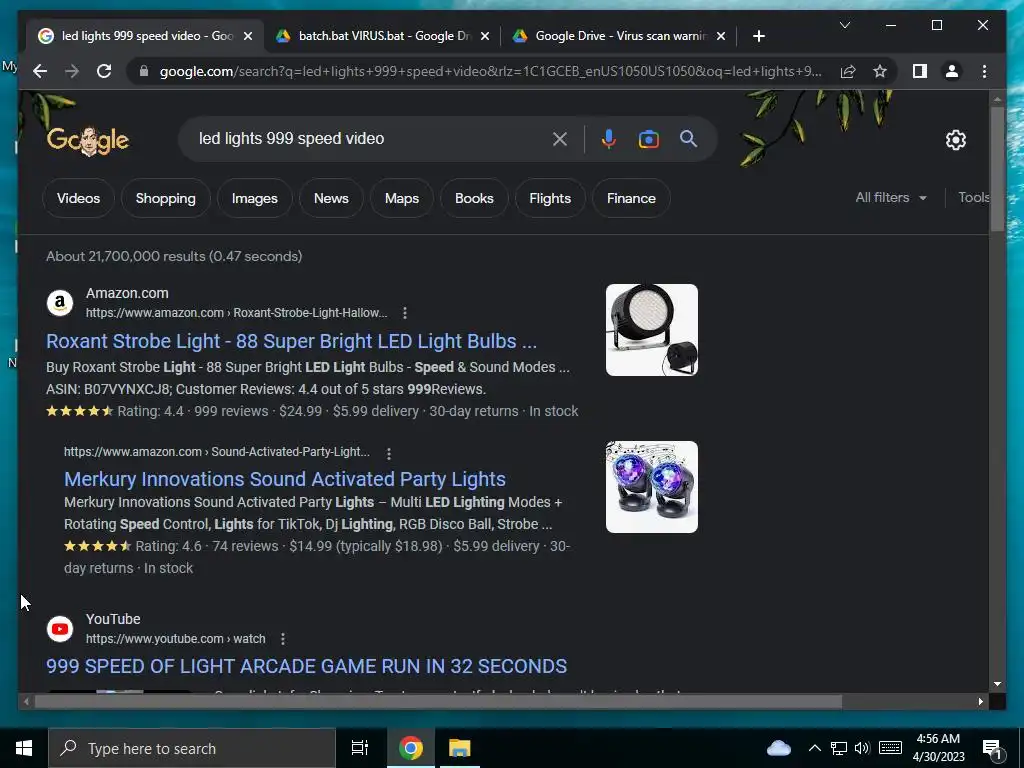Bookmark this tab with star icon
This screenshot has height=768, width=1024.
[x=880, y=71]
